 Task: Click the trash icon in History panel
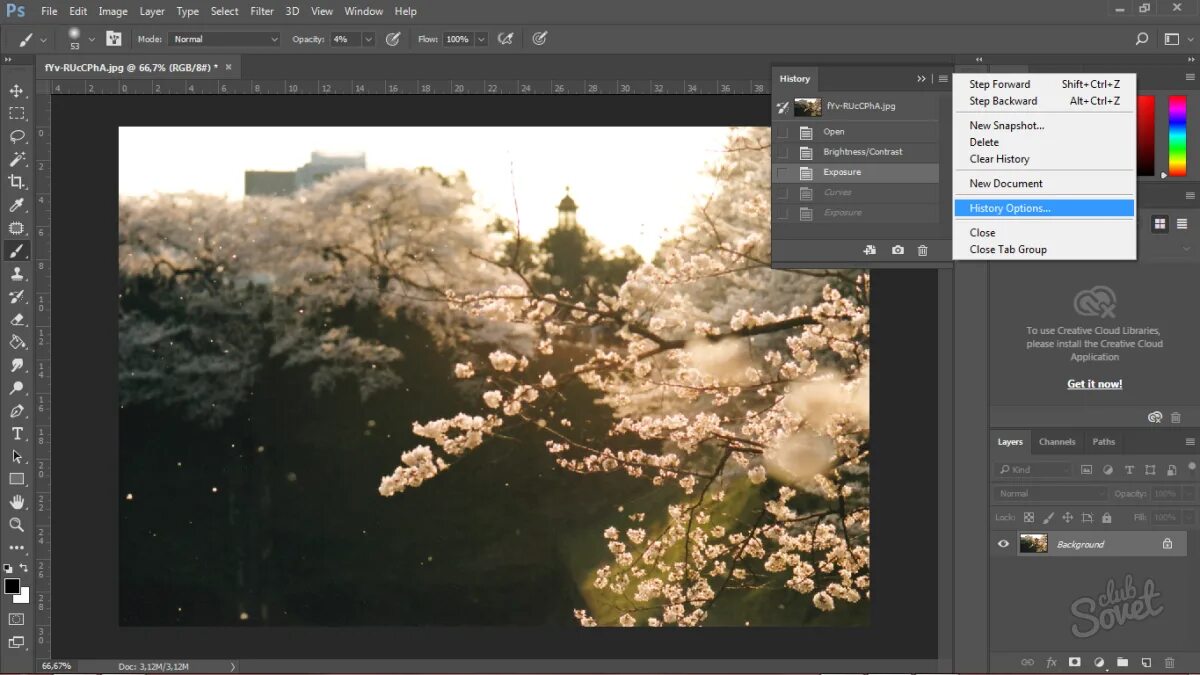point(922,250)
